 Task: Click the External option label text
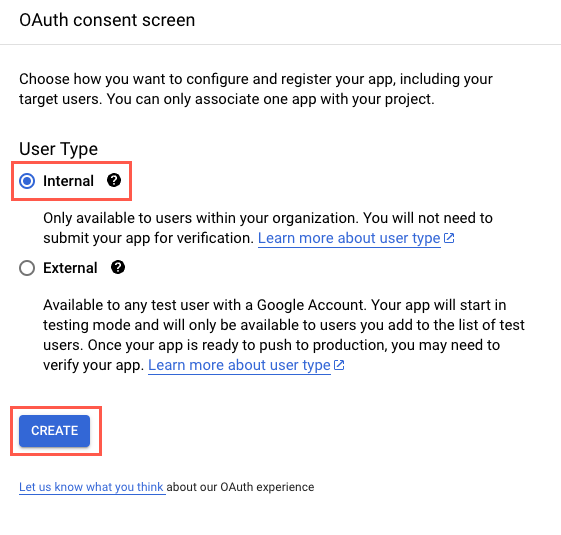(x=70, y=268)
